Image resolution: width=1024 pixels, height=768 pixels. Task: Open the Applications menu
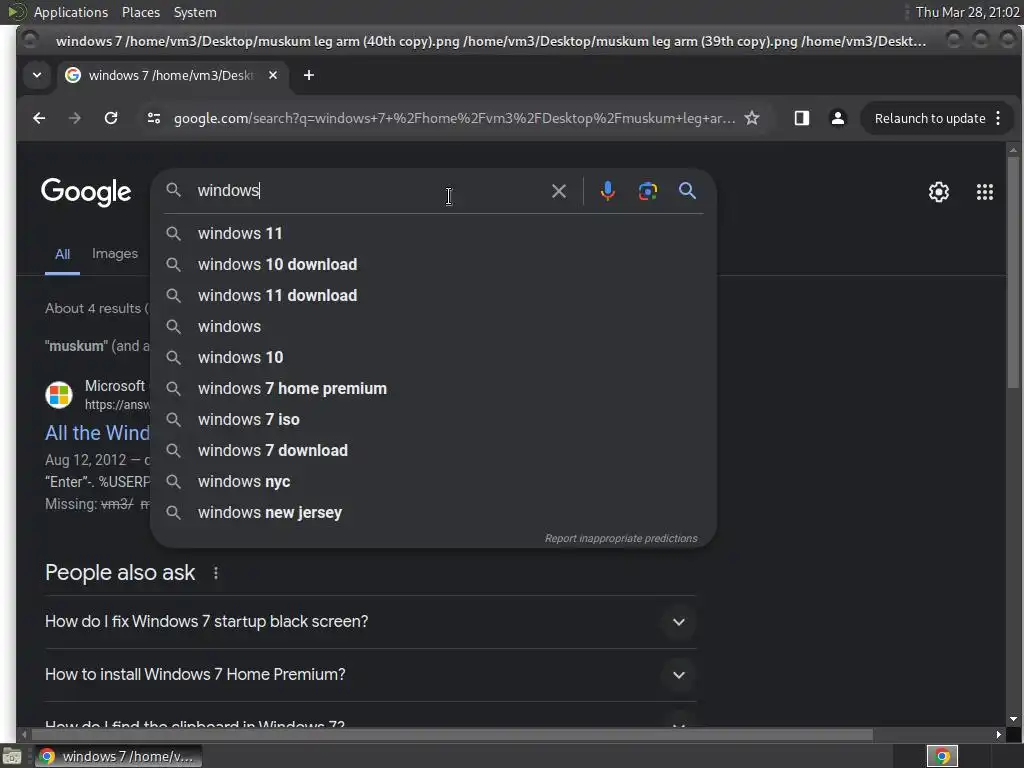(71, 12)
